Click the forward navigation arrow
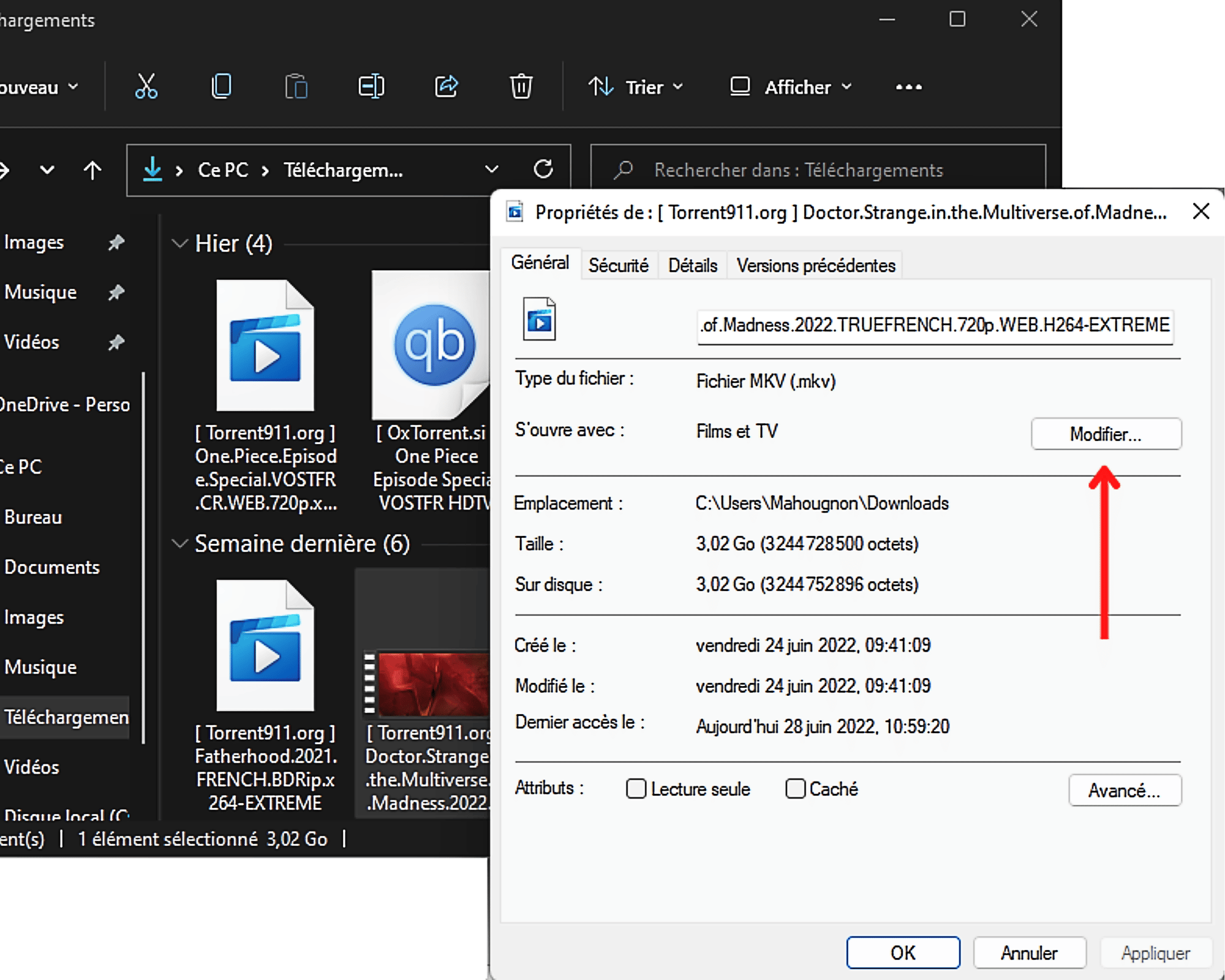Image resolution: width=1225 pixels, height=980 pixels. 4,170
